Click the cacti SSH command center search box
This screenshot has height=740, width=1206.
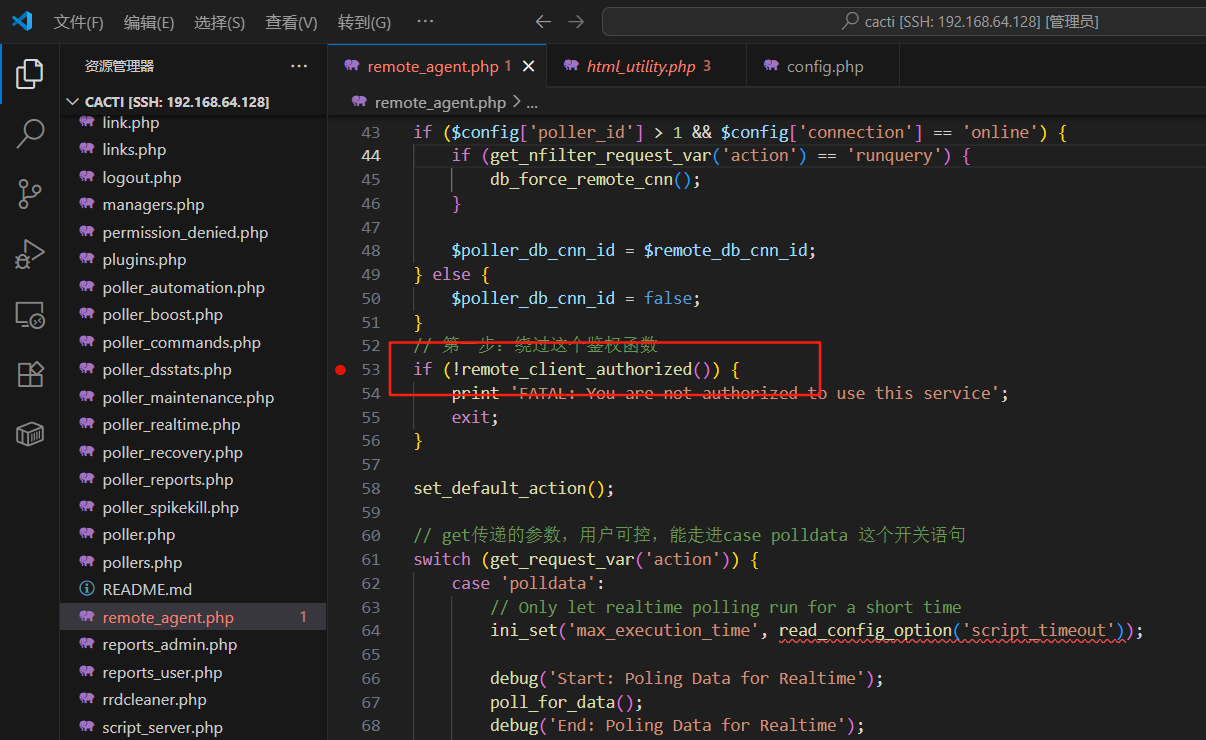[903, 21]
